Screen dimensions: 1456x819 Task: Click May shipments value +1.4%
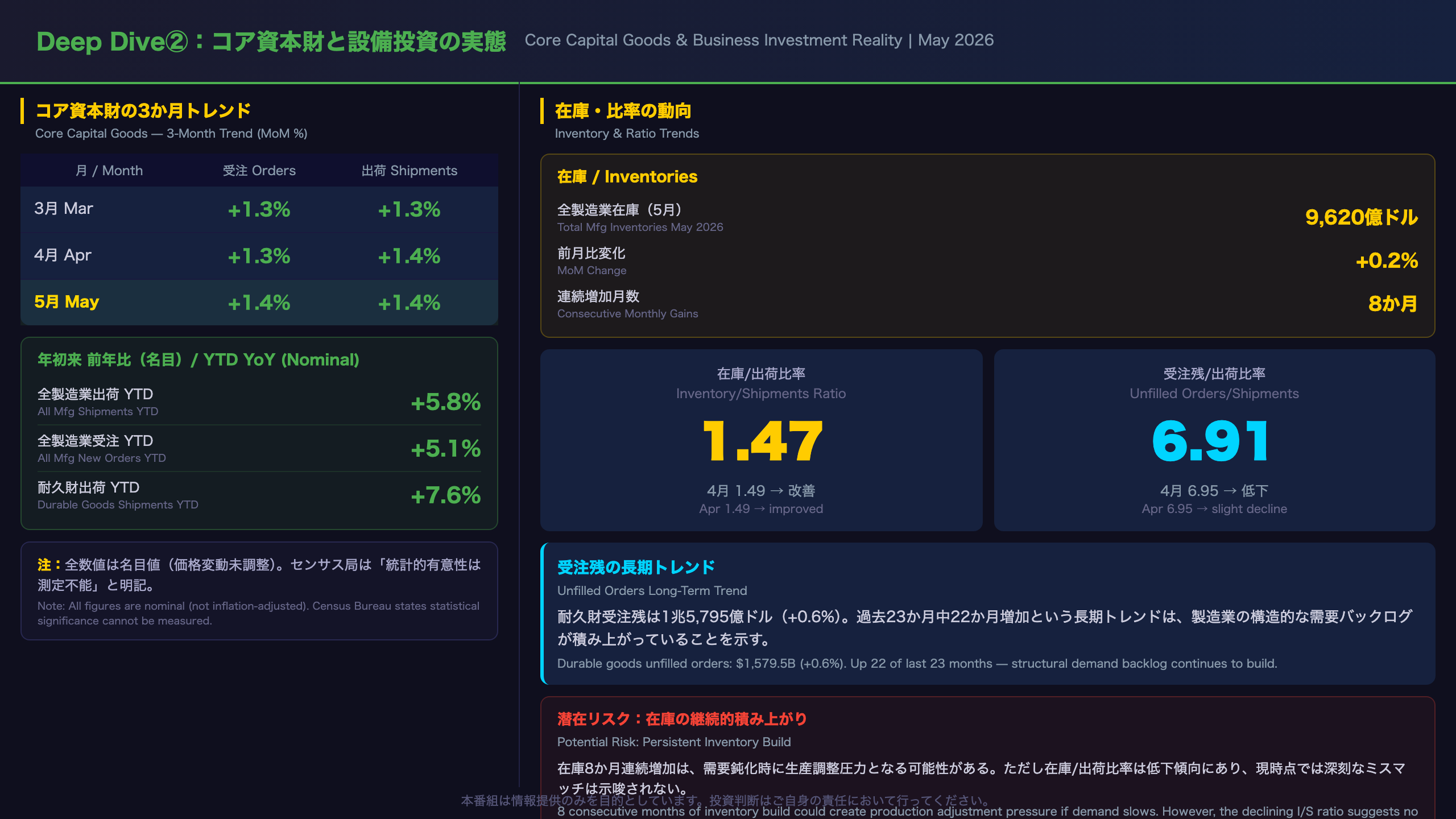pyautogui.click(x=409, y=303)
